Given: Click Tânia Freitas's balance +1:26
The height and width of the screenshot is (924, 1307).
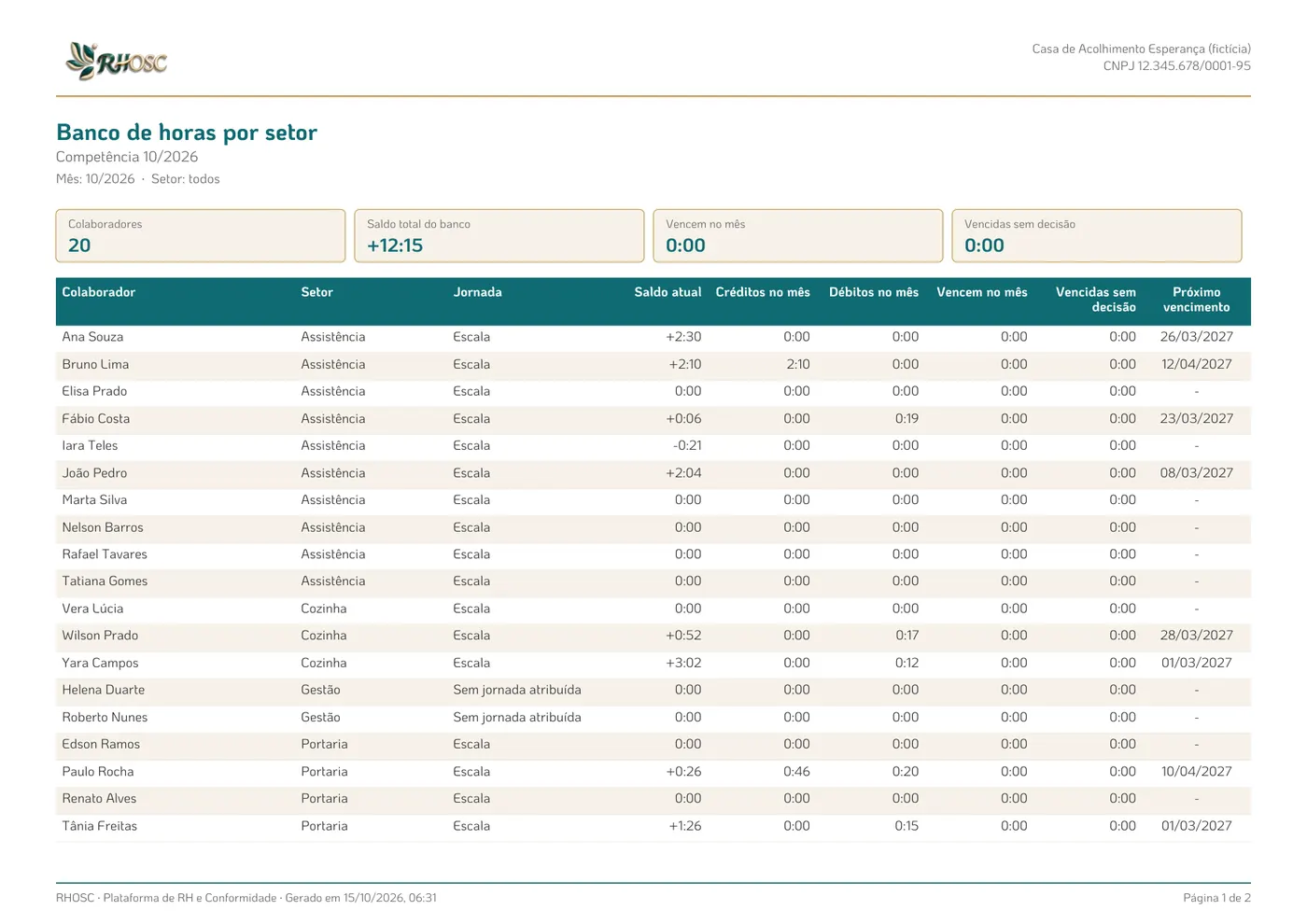Looking at the screenshot, I should click(x=685, y=826).
